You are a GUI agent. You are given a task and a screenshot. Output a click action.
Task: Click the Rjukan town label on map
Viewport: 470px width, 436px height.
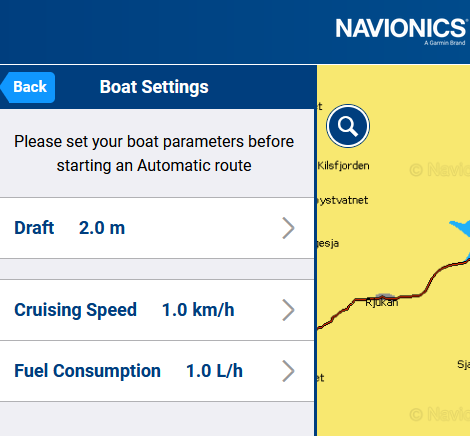click(382, 303)
